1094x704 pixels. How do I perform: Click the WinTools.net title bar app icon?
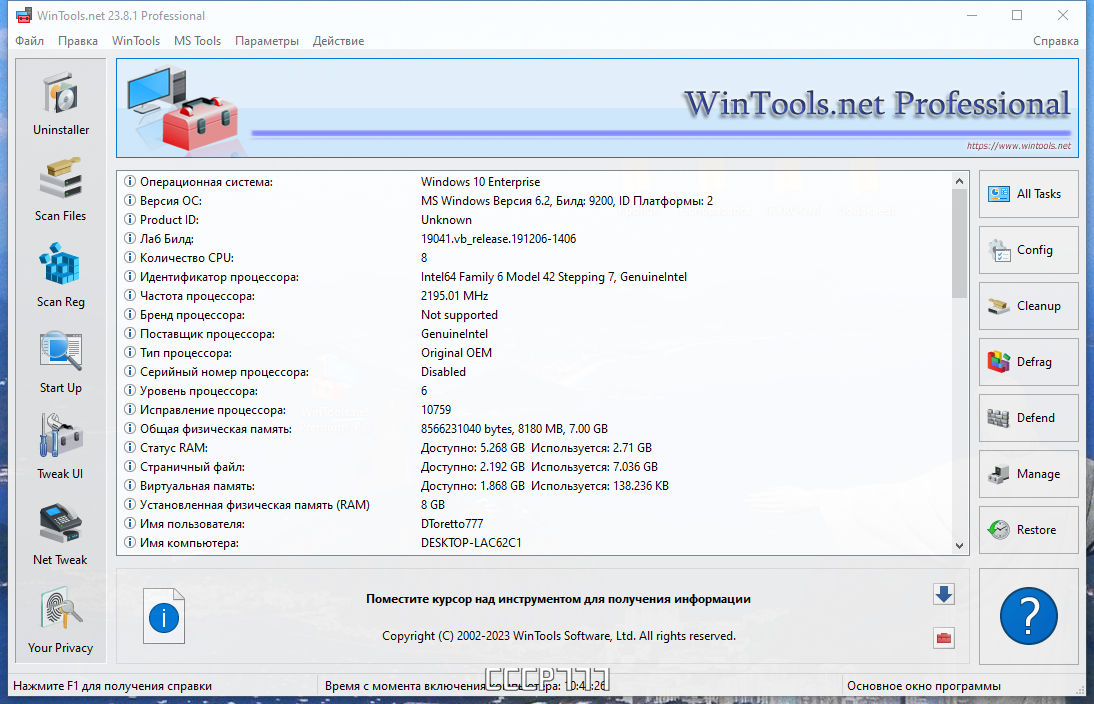(24, 15)
